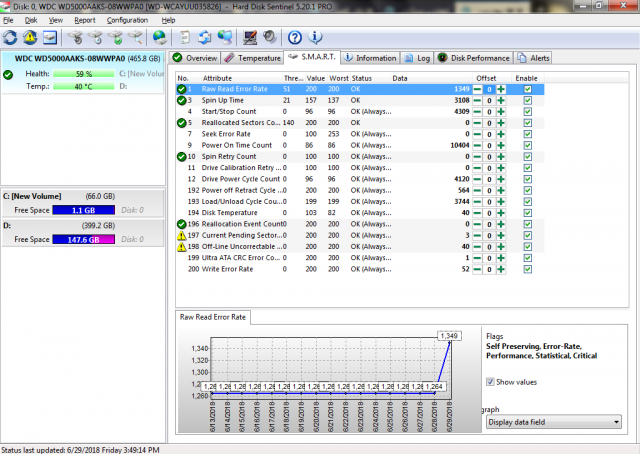Click the warning icon beside Current Pending Sector
The height and width of the screenshot is (454, 640).
182,235
